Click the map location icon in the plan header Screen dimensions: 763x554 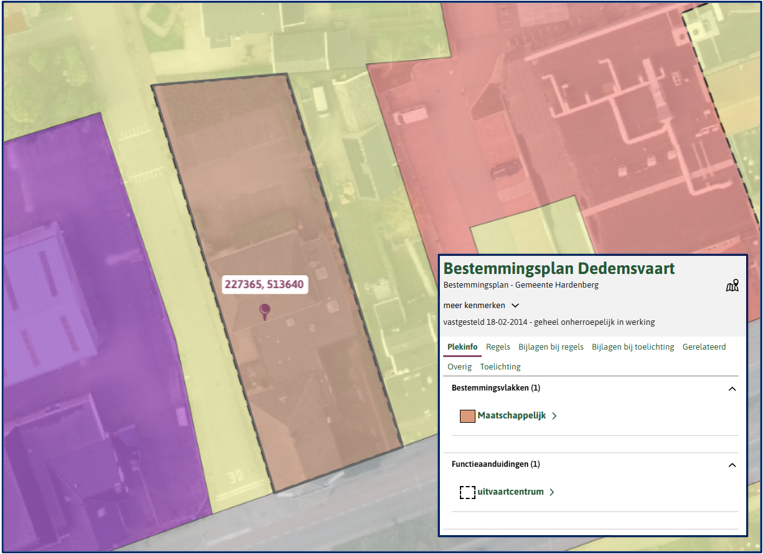pyautogui.click(x=732, y=285)
